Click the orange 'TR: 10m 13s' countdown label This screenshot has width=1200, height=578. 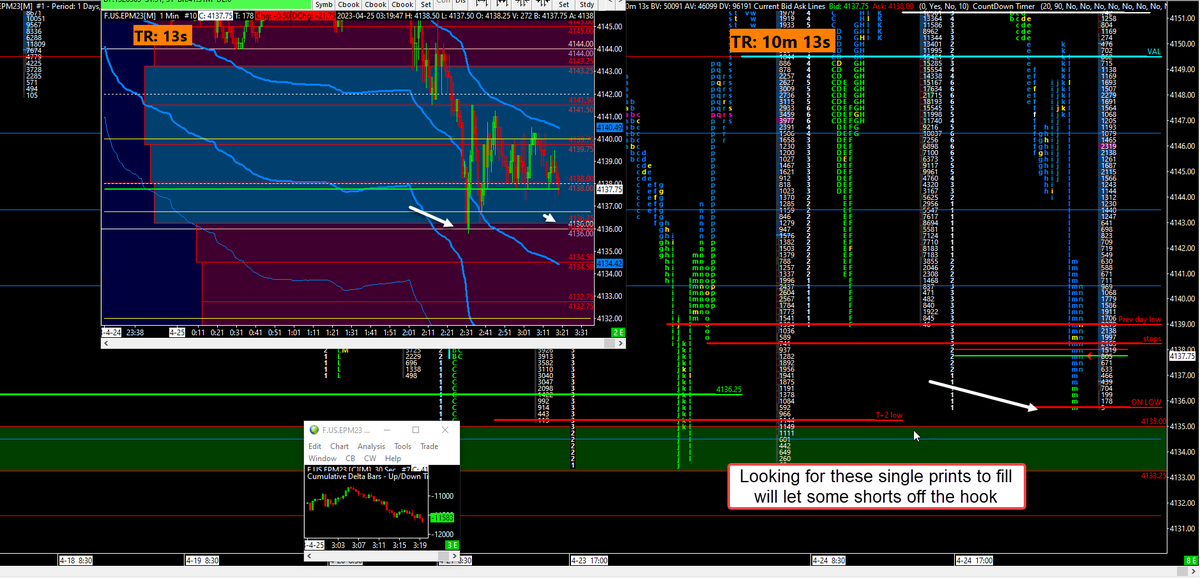(x=780, y=42)
